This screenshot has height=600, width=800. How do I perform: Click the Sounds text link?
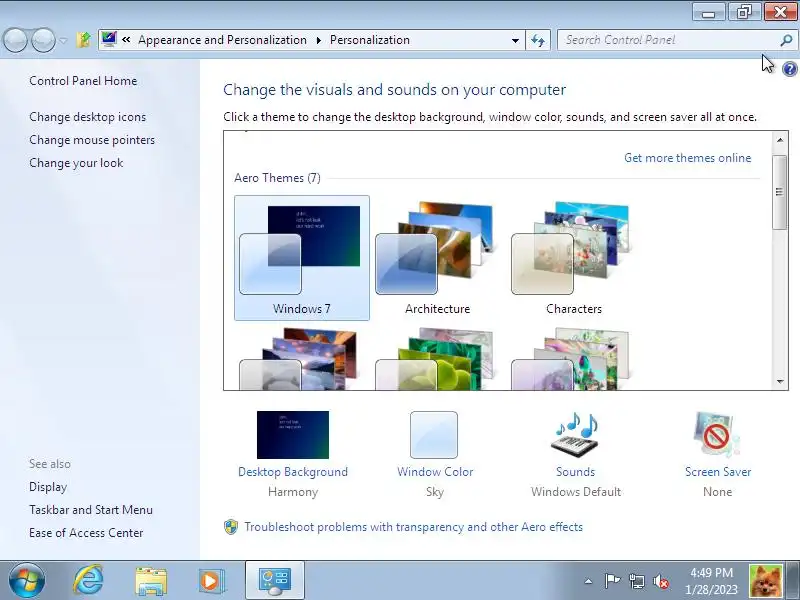576,472
